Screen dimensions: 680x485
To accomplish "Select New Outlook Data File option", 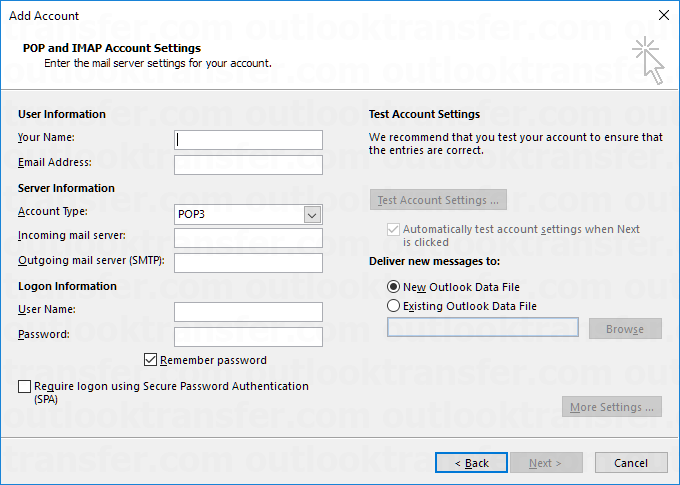I will tap(394, 287).
